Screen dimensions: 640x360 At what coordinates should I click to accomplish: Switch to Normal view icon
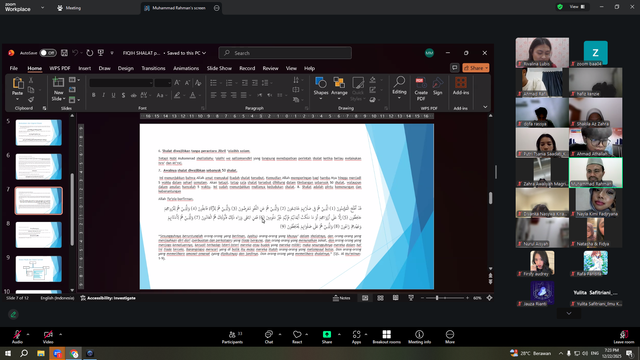coord(365,298)
